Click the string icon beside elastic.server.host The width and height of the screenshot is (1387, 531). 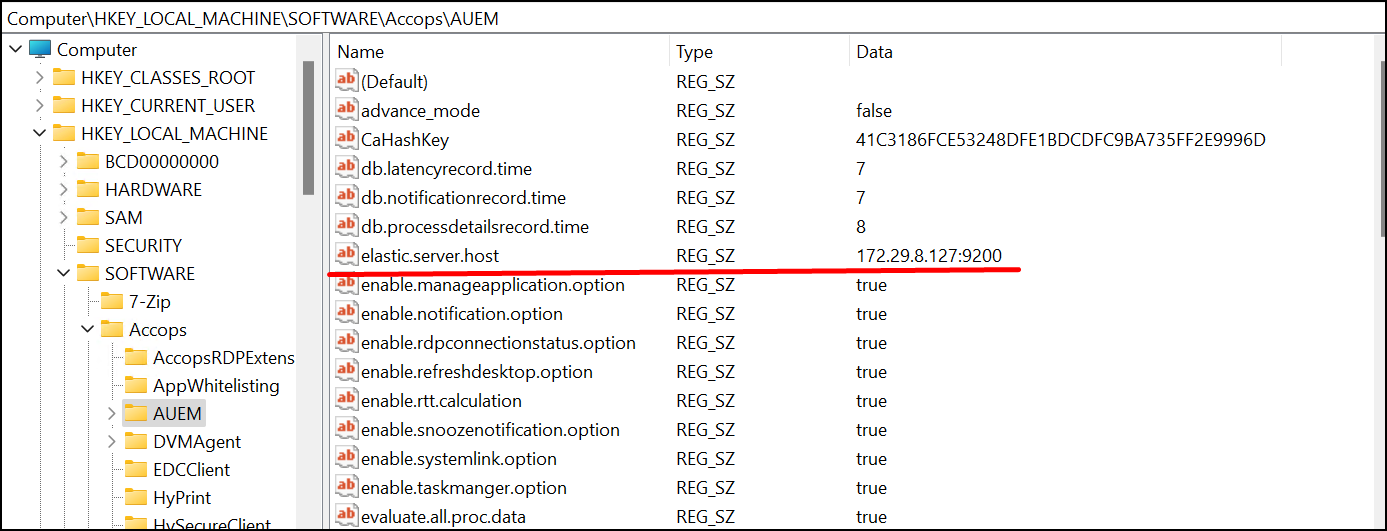[x=346, y=256]
